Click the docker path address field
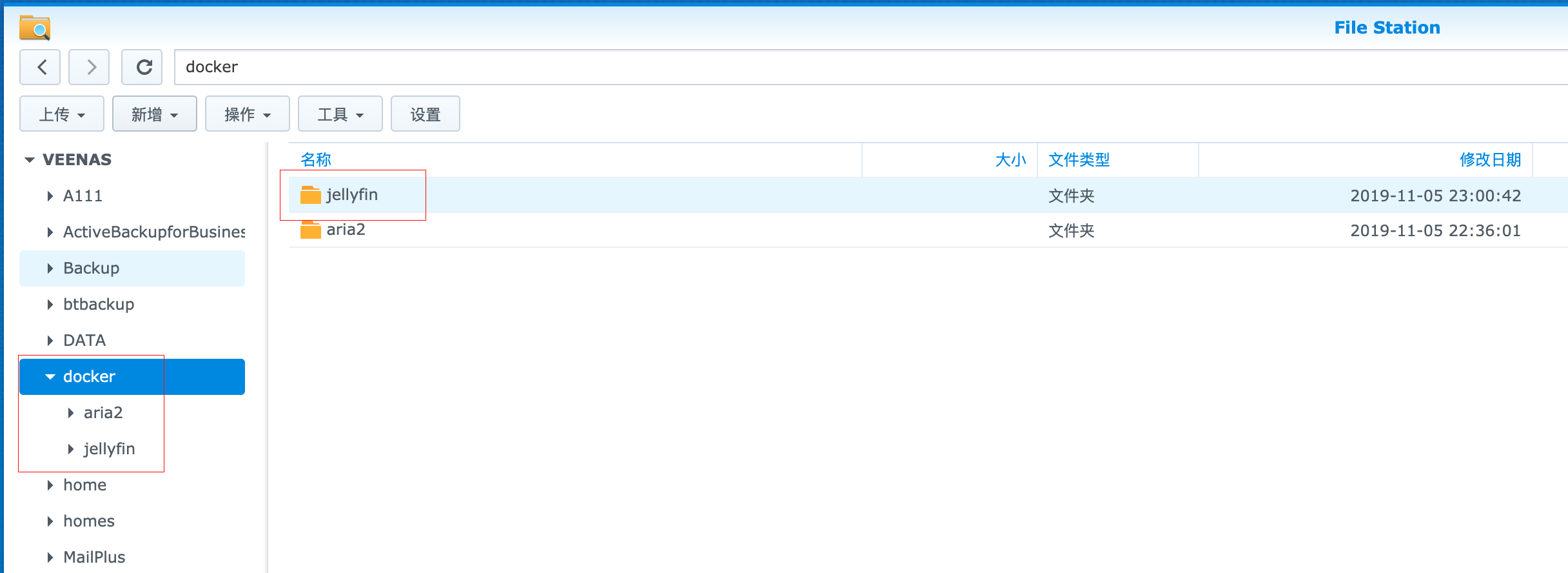Screen dimensions: 1568x573 pos(870,67)
